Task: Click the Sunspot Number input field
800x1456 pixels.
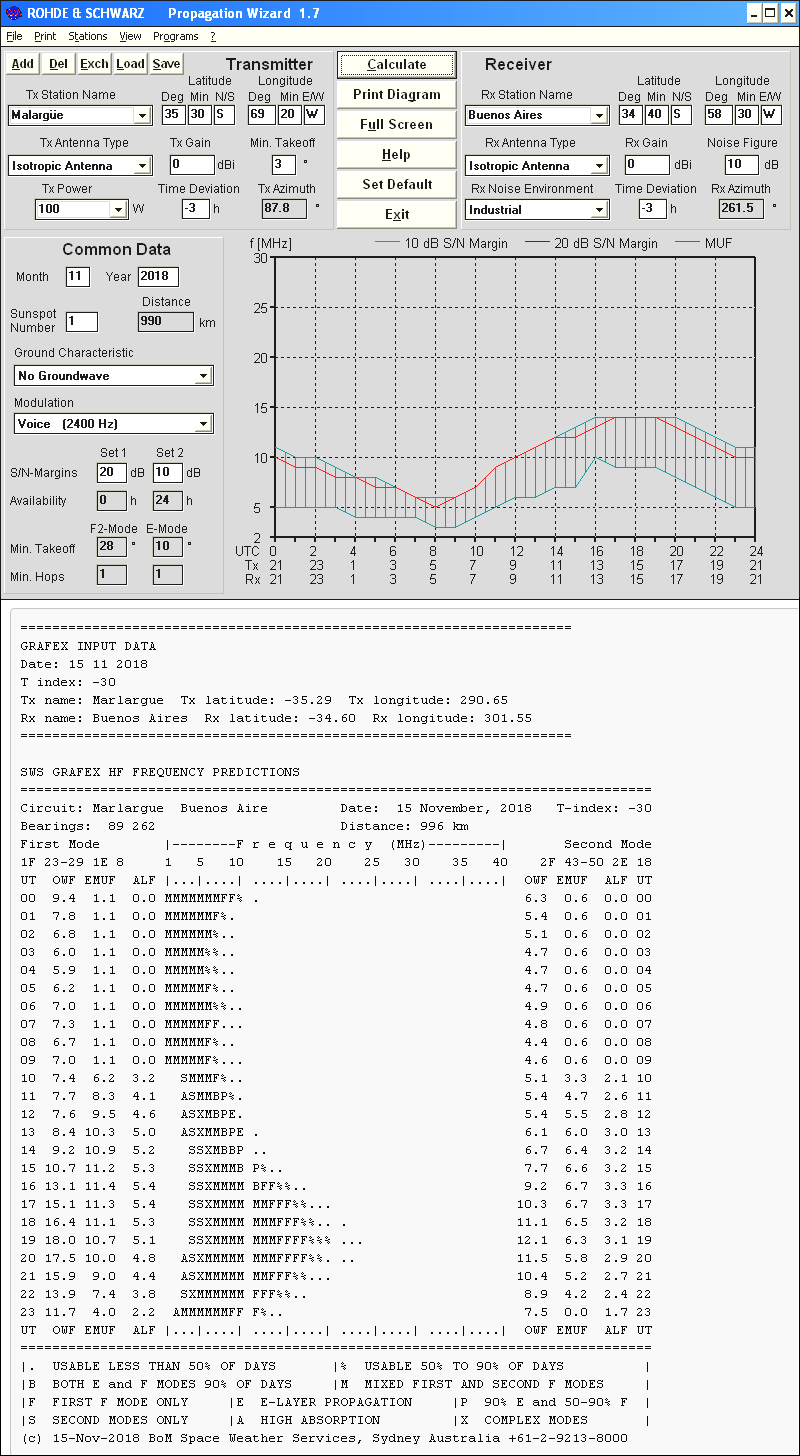Action: [x=82, y=322]
